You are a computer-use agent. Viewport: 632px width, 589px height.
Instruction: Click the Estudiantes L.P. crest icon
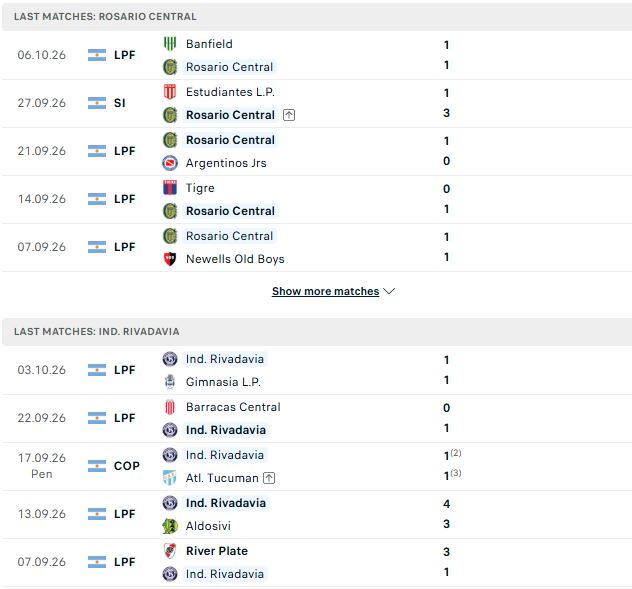click(x=170, y=92)
